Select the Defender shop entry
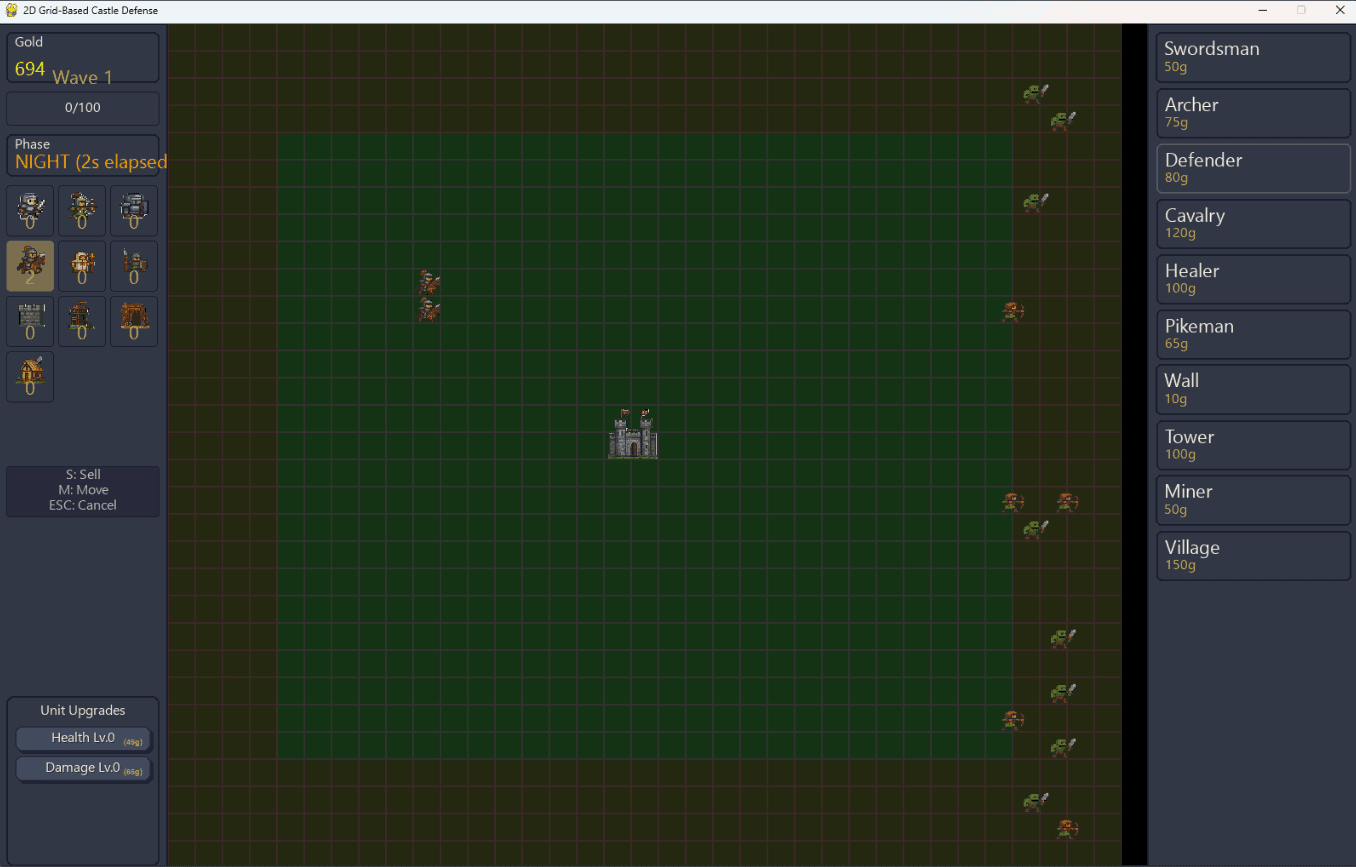The width and height of the screenshot is (1356, 867). 1253,168
